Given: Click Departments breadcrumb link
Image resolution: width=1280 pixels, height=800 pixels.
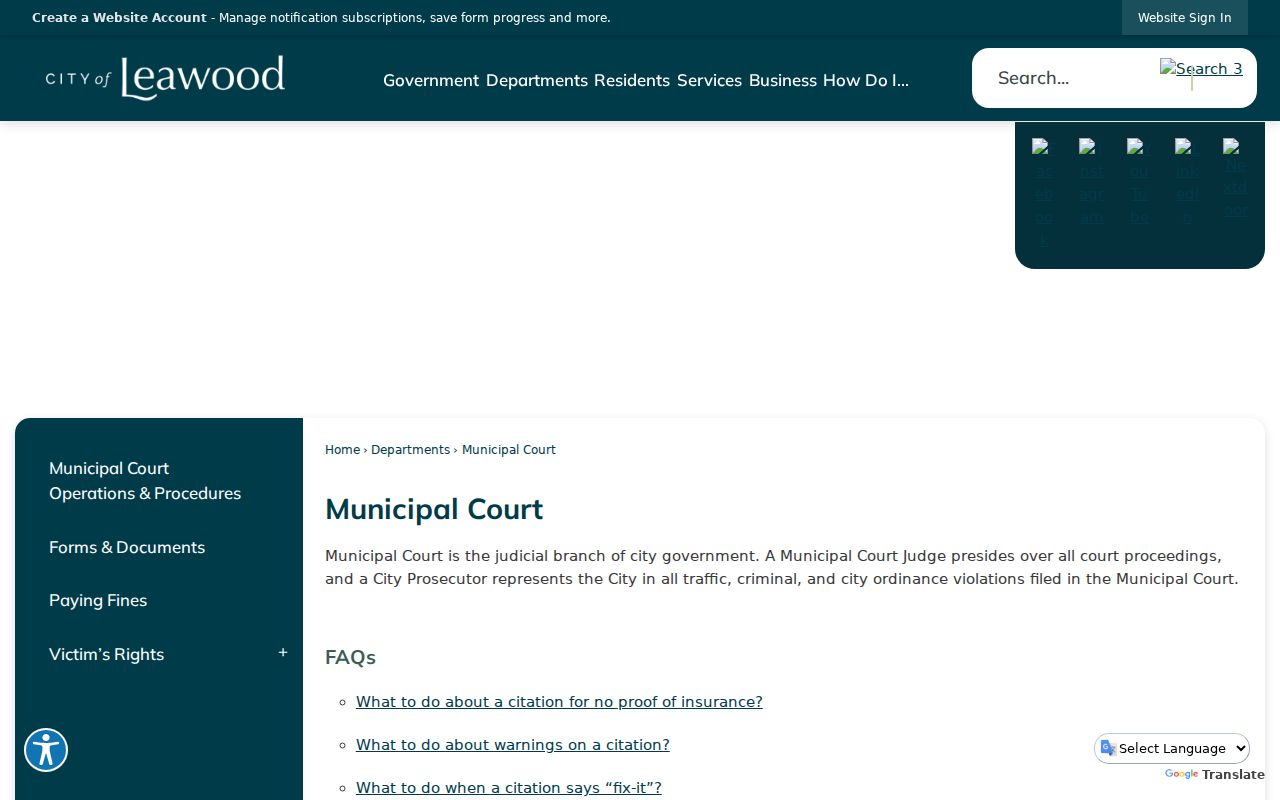Looking at the screenshot, I should pyautogui.click(x=410, y=450).
